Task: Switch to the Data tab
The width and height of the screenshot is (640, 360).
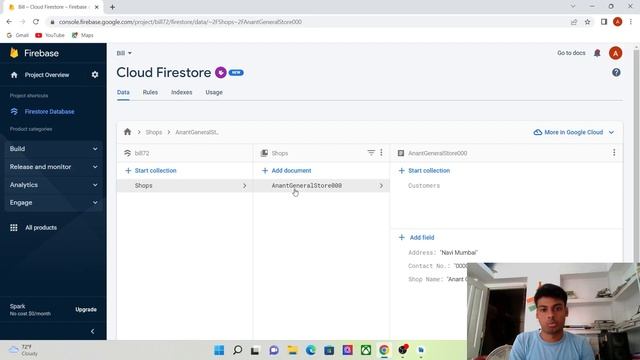Action: pos(123,93)
